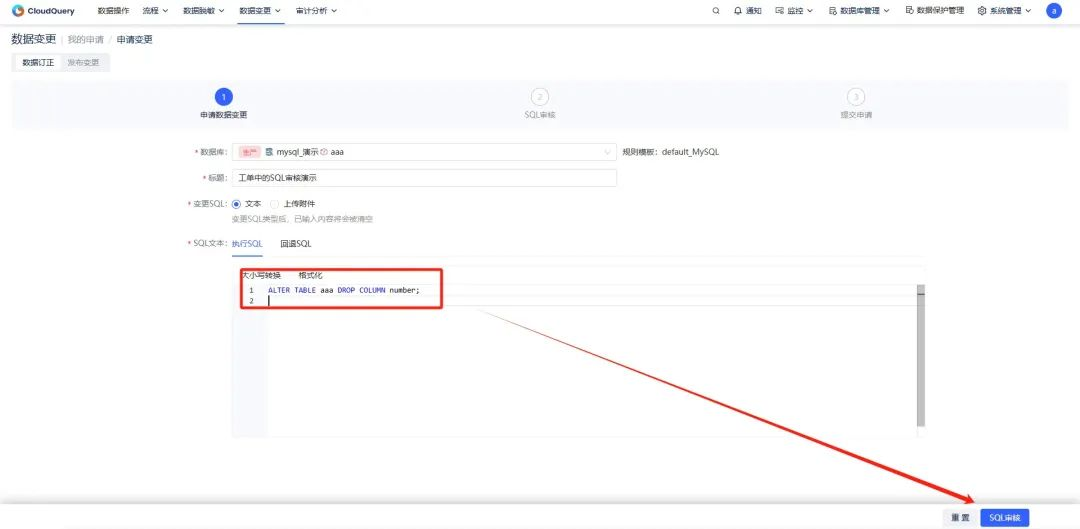The height and width of the screenshot is (529, 1080).
Task: Click into the 标题 input field
Action: tap(424, 178)
